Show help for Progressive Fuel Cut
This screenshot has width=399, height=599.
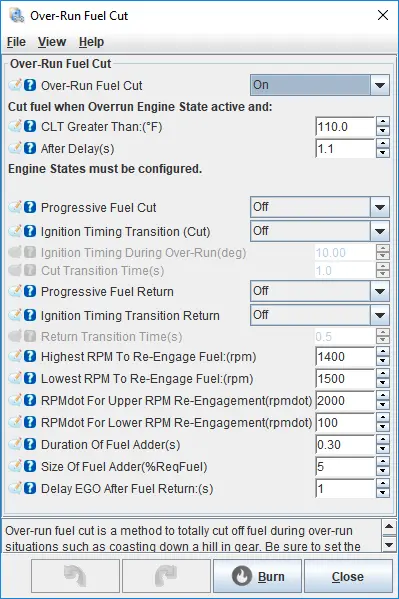coord(30,207)
